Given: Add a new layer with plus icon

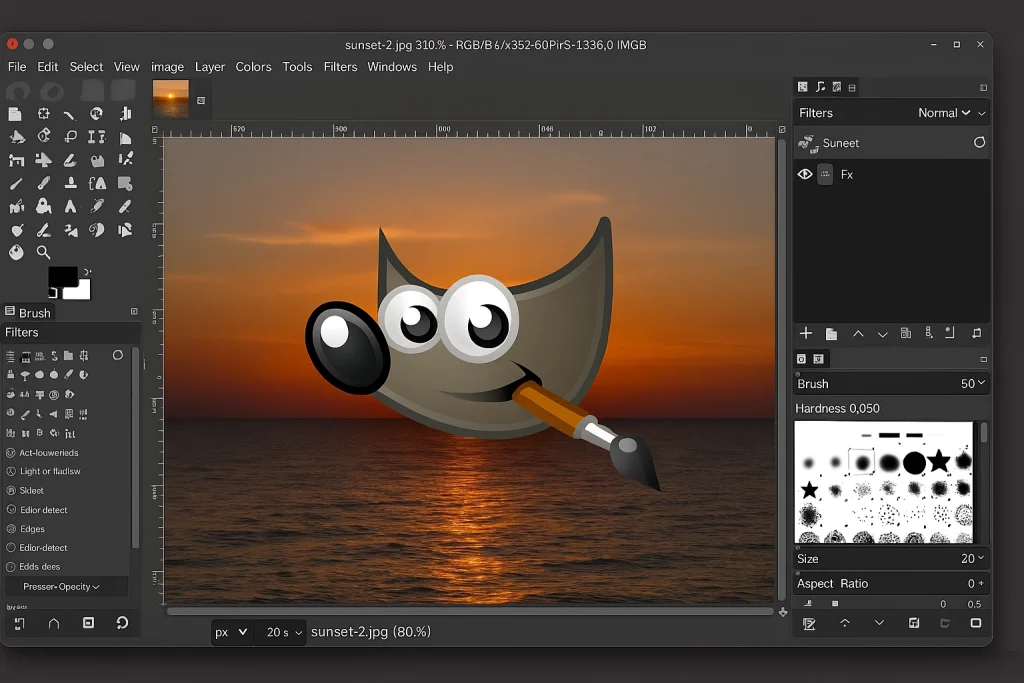Looking at the screenshot, I should click(806, 333).
